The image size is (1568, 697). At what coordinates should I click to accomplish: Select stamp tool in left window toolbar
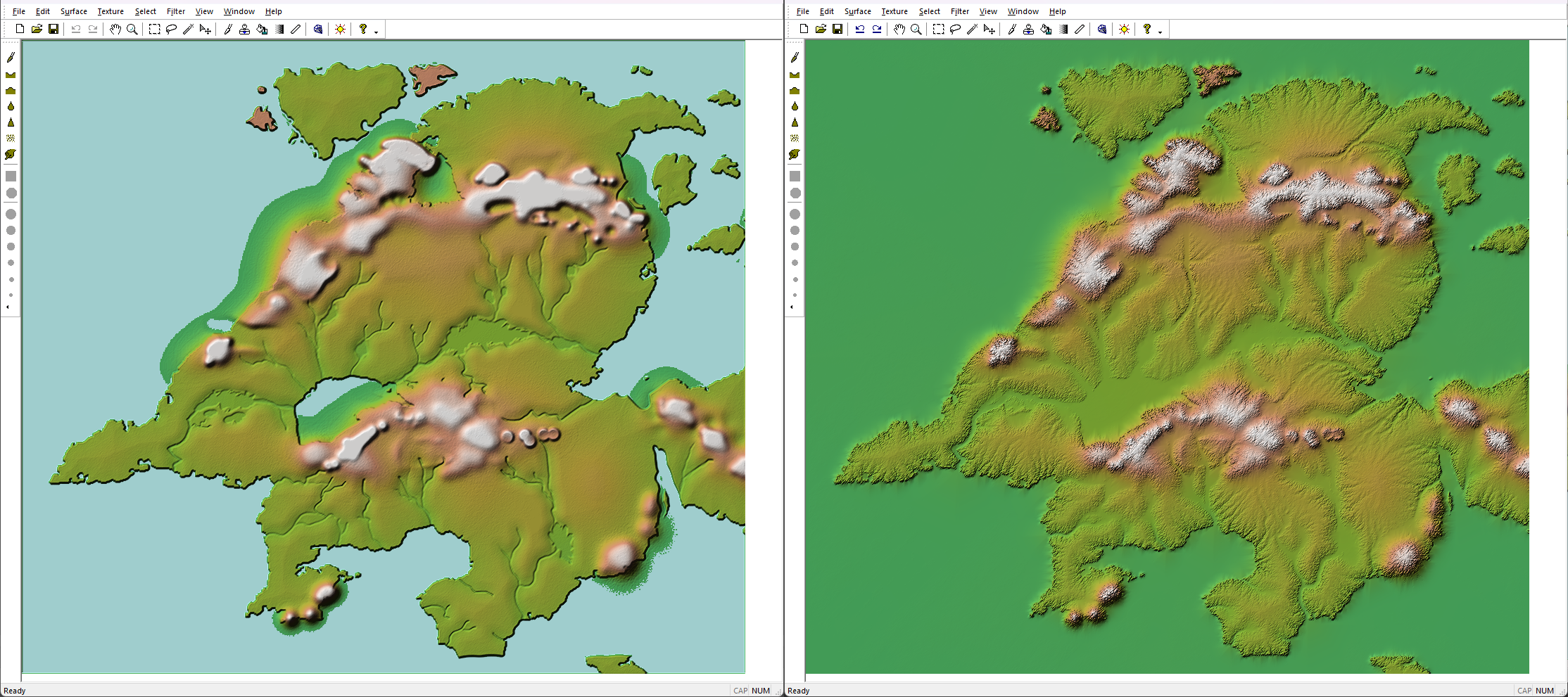click(x=245, y=29)
